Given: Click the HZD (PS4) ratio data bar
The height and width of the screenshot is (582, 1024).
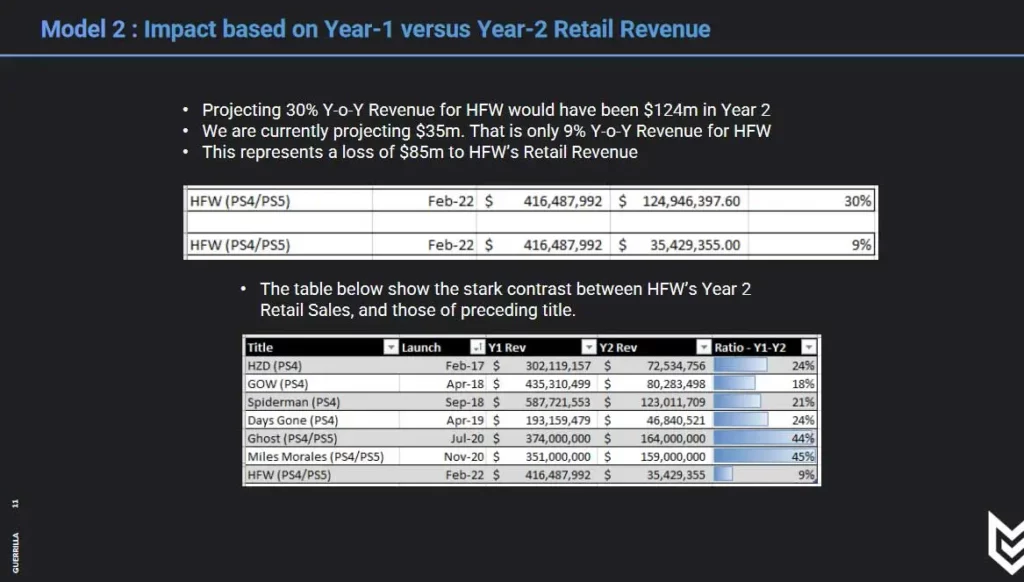Looking at the screenshot, I should [x=740, y=366].
